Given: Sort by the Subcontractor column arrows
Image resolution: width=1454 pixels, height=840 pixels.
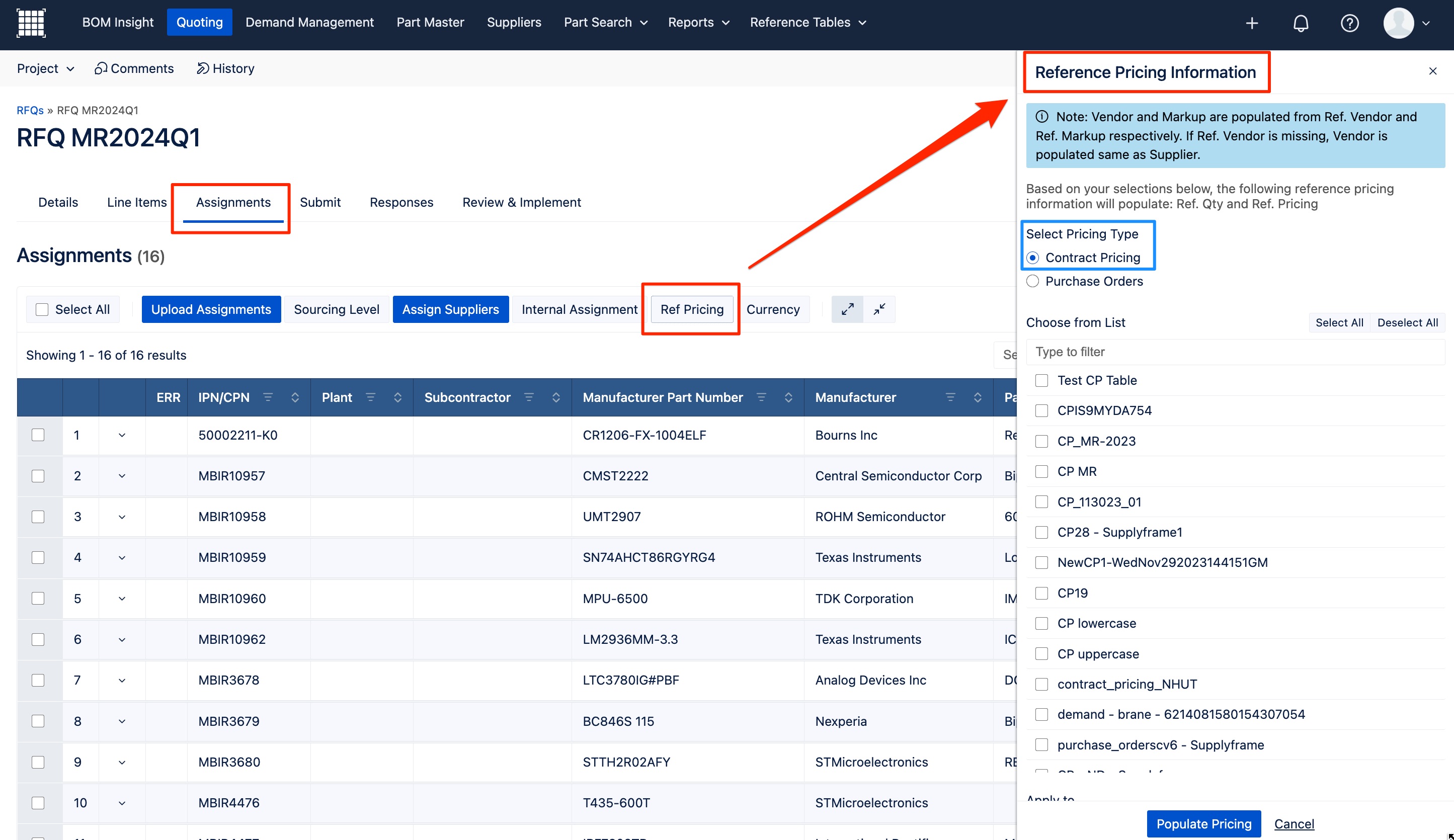Looking at the screenshot, I should pyautogui.click(x=555, y=397).
